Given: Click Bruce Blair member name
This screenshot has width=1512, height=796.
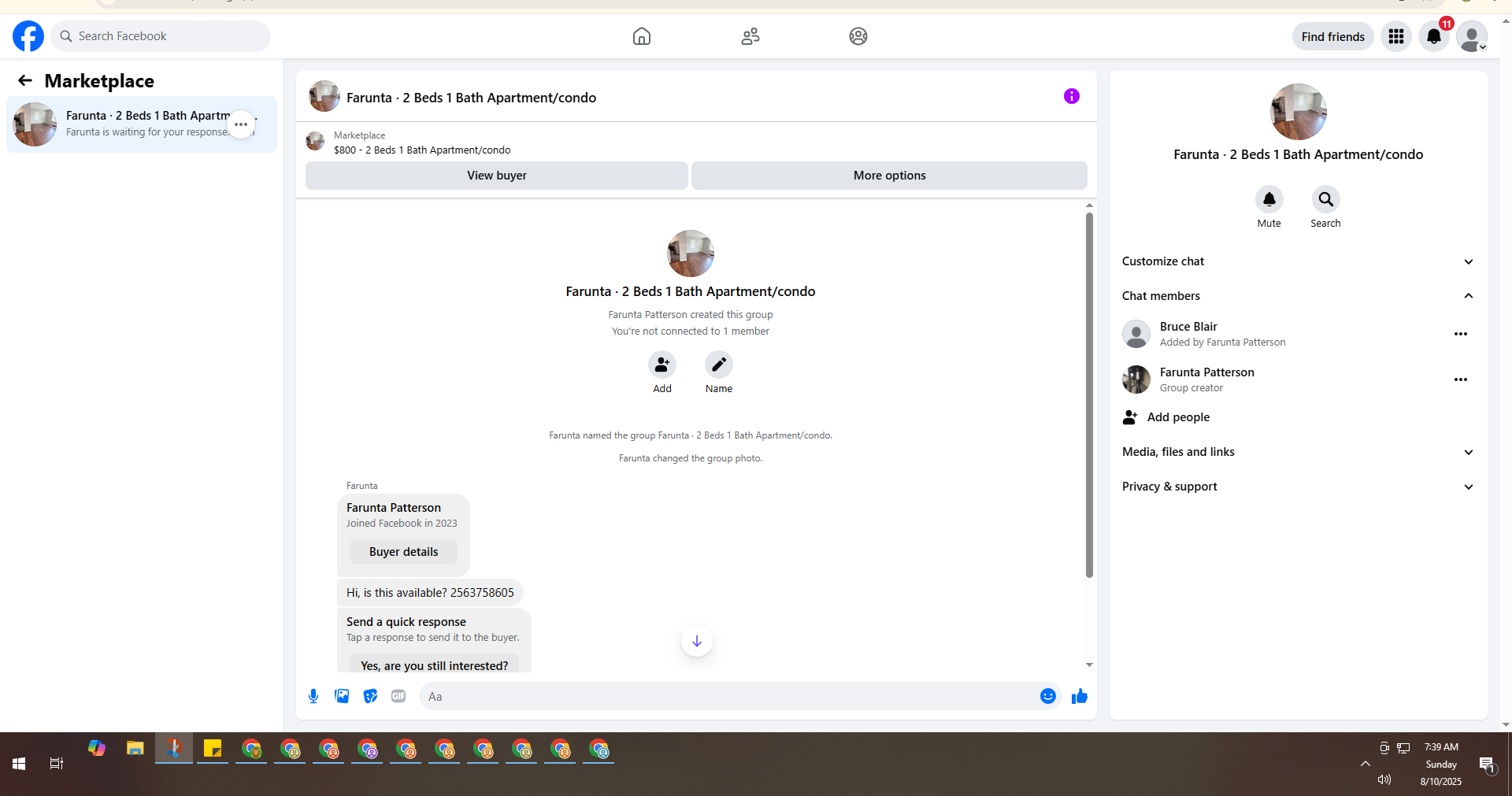Looking at the screenshot, I should click(1188, 327).
